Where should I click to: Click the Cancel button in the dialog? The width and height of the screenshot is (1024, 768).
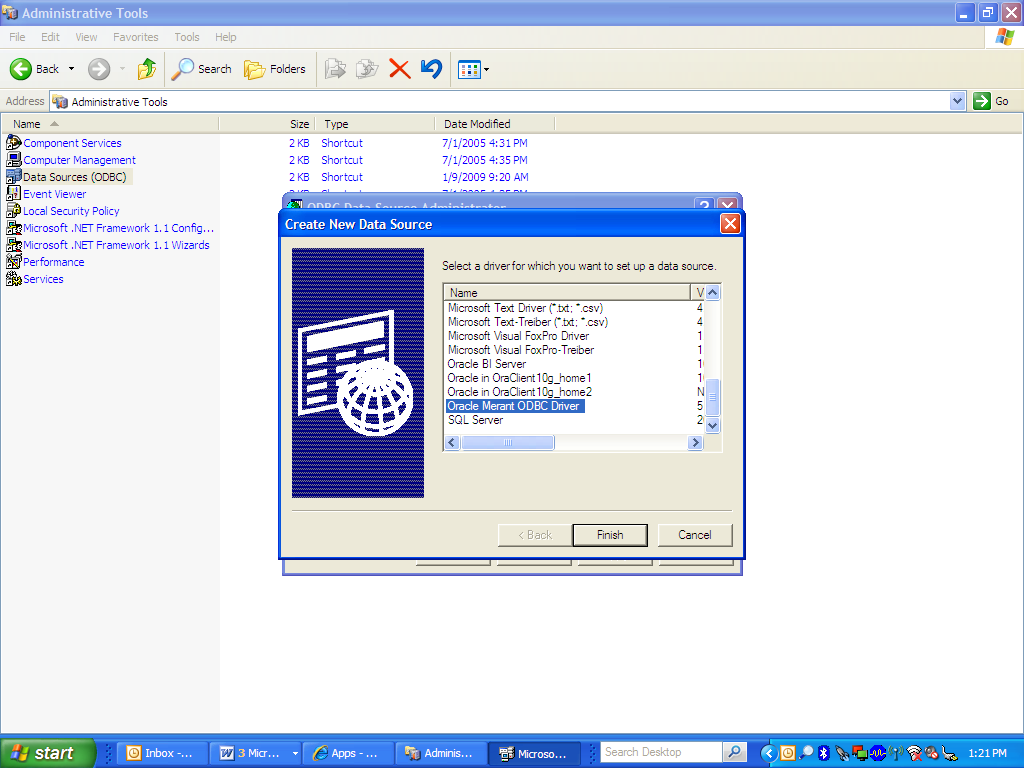tap(695, 534)
